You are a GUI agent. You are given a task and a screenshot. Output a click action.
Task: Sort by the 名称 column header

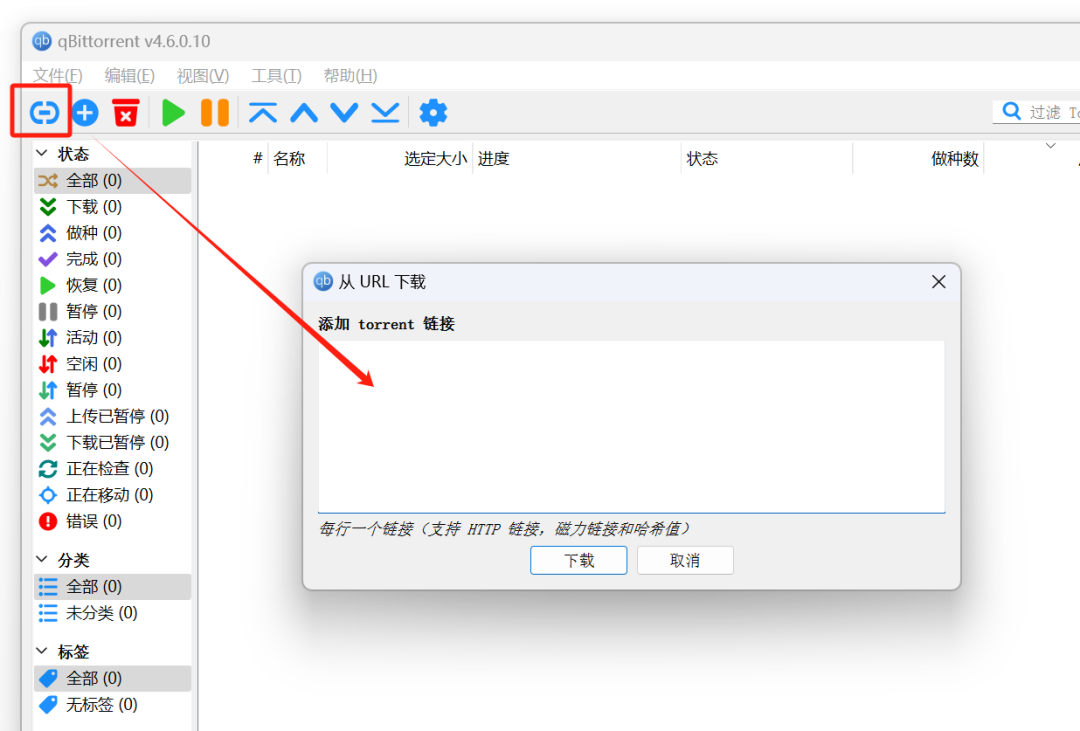[298, 158]
